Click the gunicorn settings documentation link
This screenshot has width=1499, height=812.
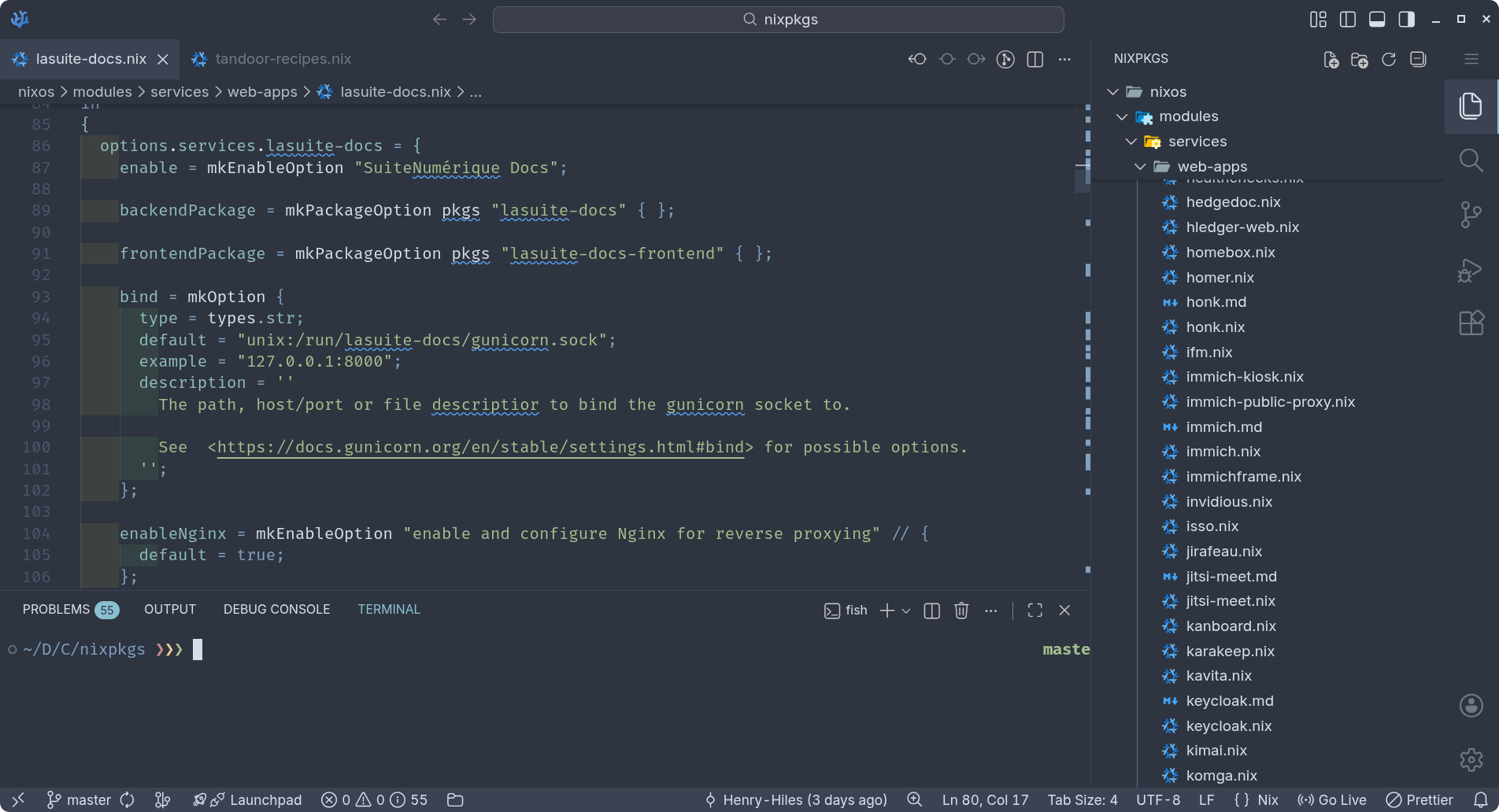(479, 447)
